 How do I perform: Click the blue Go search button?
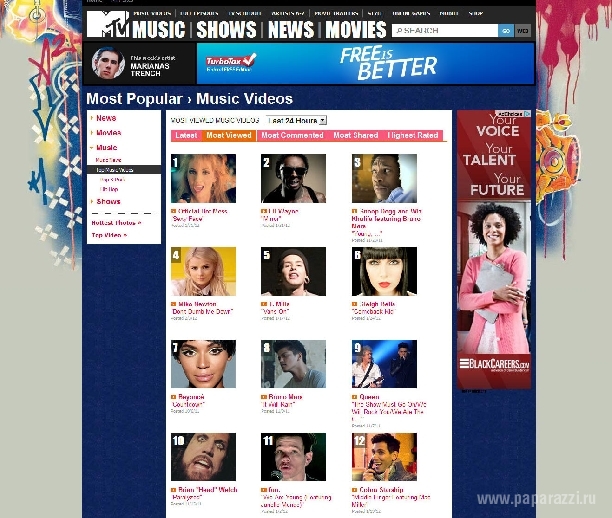pyautogui.click(x=506, y=30)
